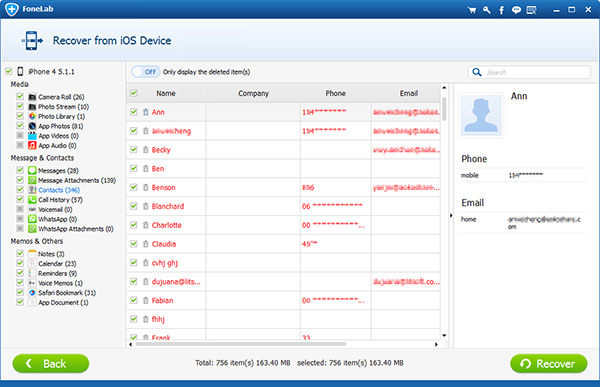Collapse the detail panel with side arrow
The image size is (600, 387).
click(x=451, y=216)
